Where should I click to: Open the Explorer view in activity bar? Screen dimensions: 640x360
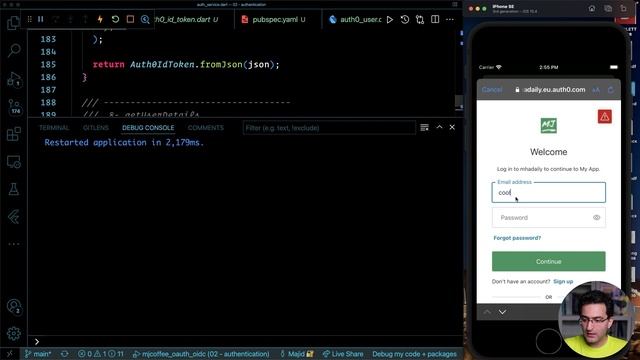coord(13,23)
